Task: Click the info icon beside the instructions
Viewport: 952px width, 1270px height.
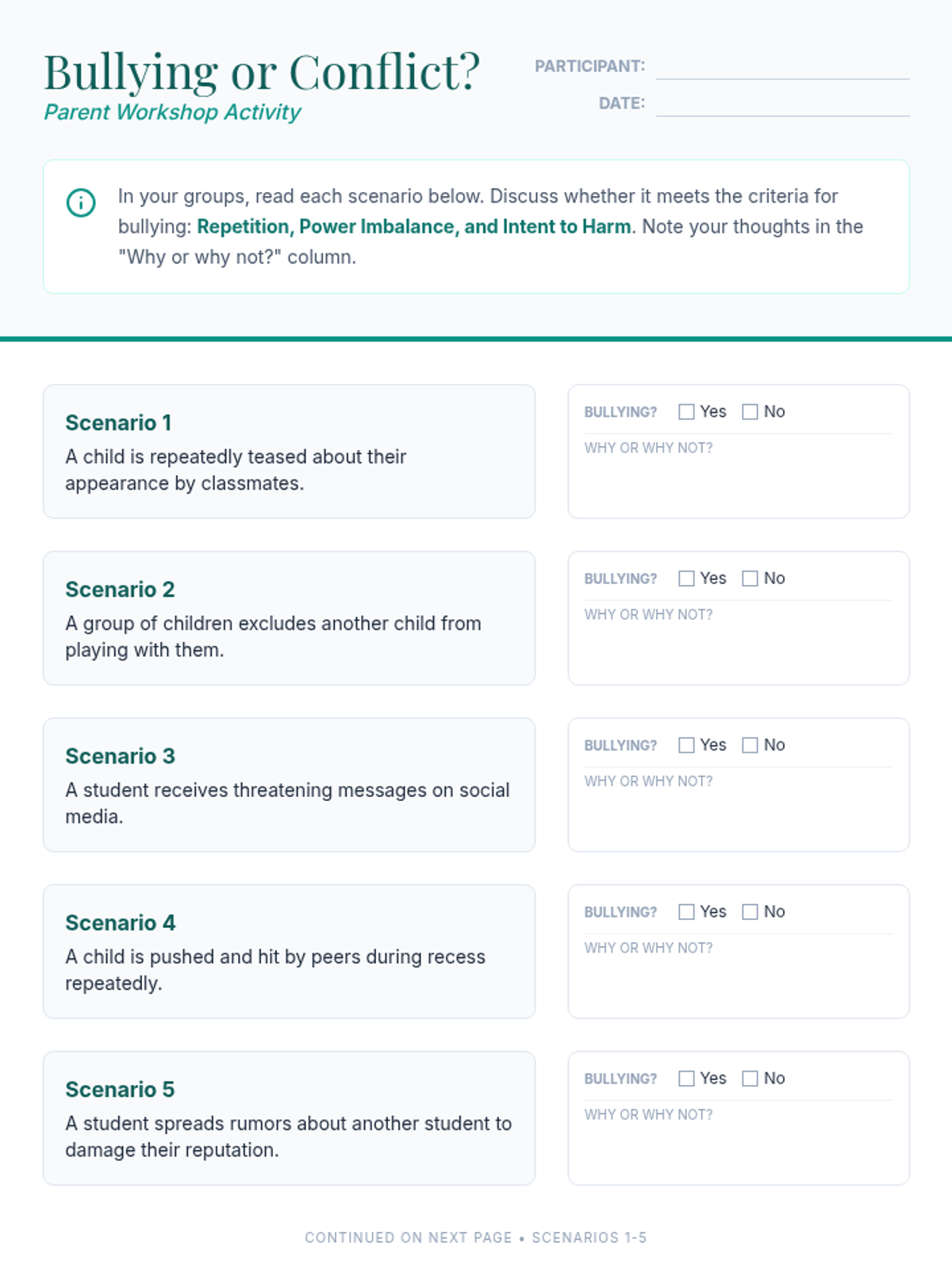Action: point(81,202)
